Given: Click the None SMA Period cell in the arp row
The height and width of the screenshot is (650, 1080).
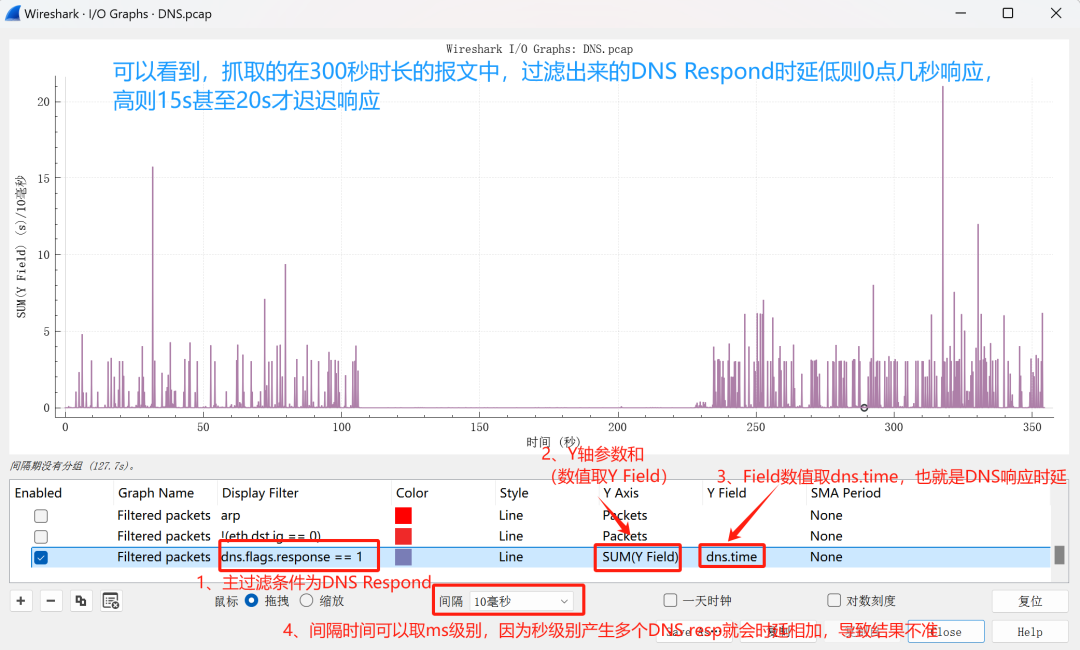Looking at the screenshot, I should [827, 516].
